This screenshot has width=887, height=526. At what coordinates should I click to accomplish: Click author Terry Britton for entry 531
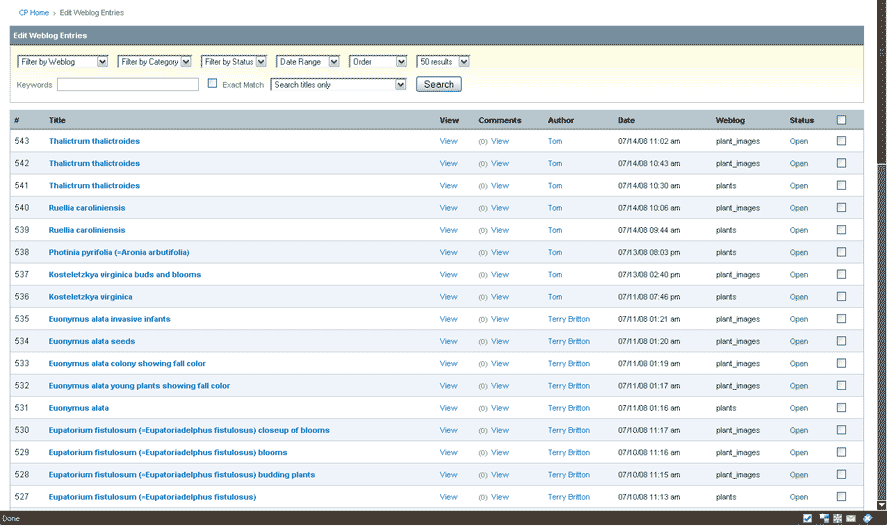click(x=569, y=408)
